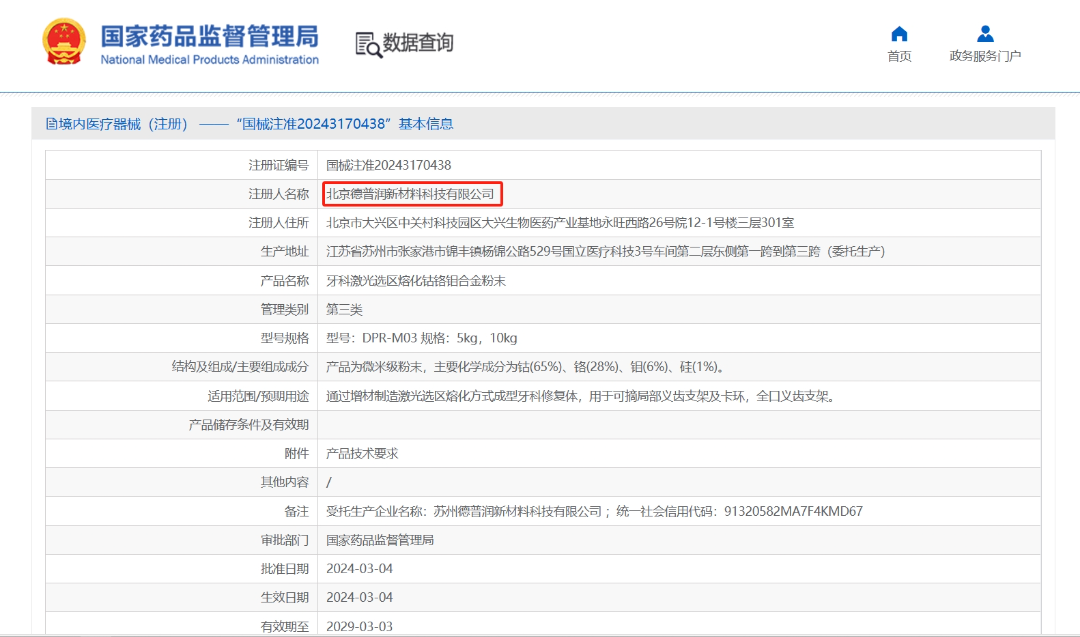Viewport: 1080px width, 637px height.
Task: Click the 数据查询 heading text
Action: 418,43
